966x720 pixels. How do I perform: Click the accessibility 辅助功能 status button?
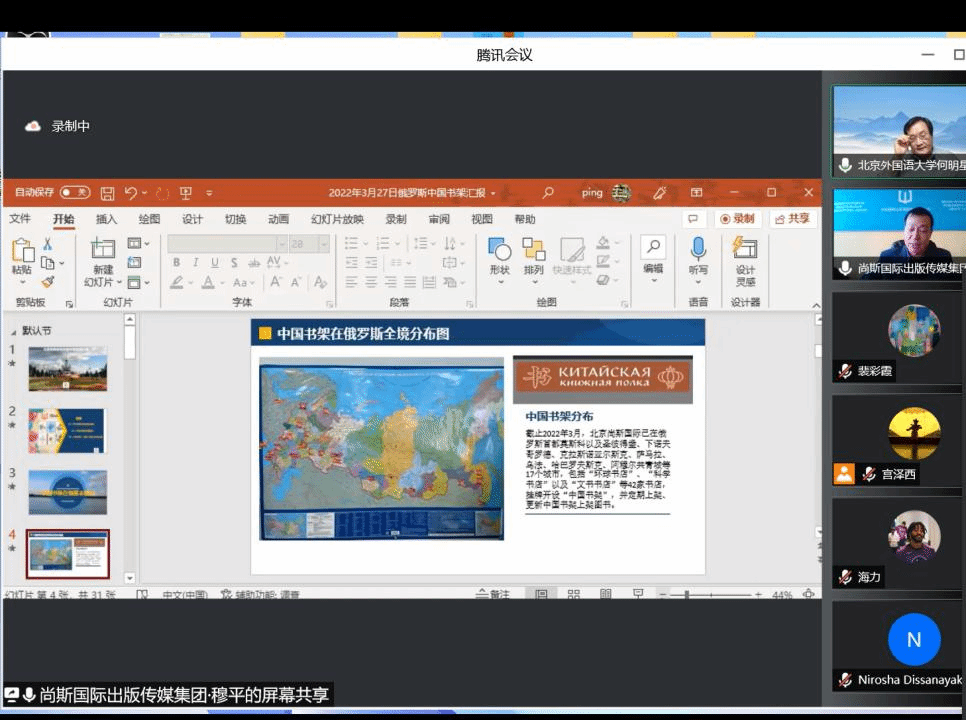click(260, 594)
